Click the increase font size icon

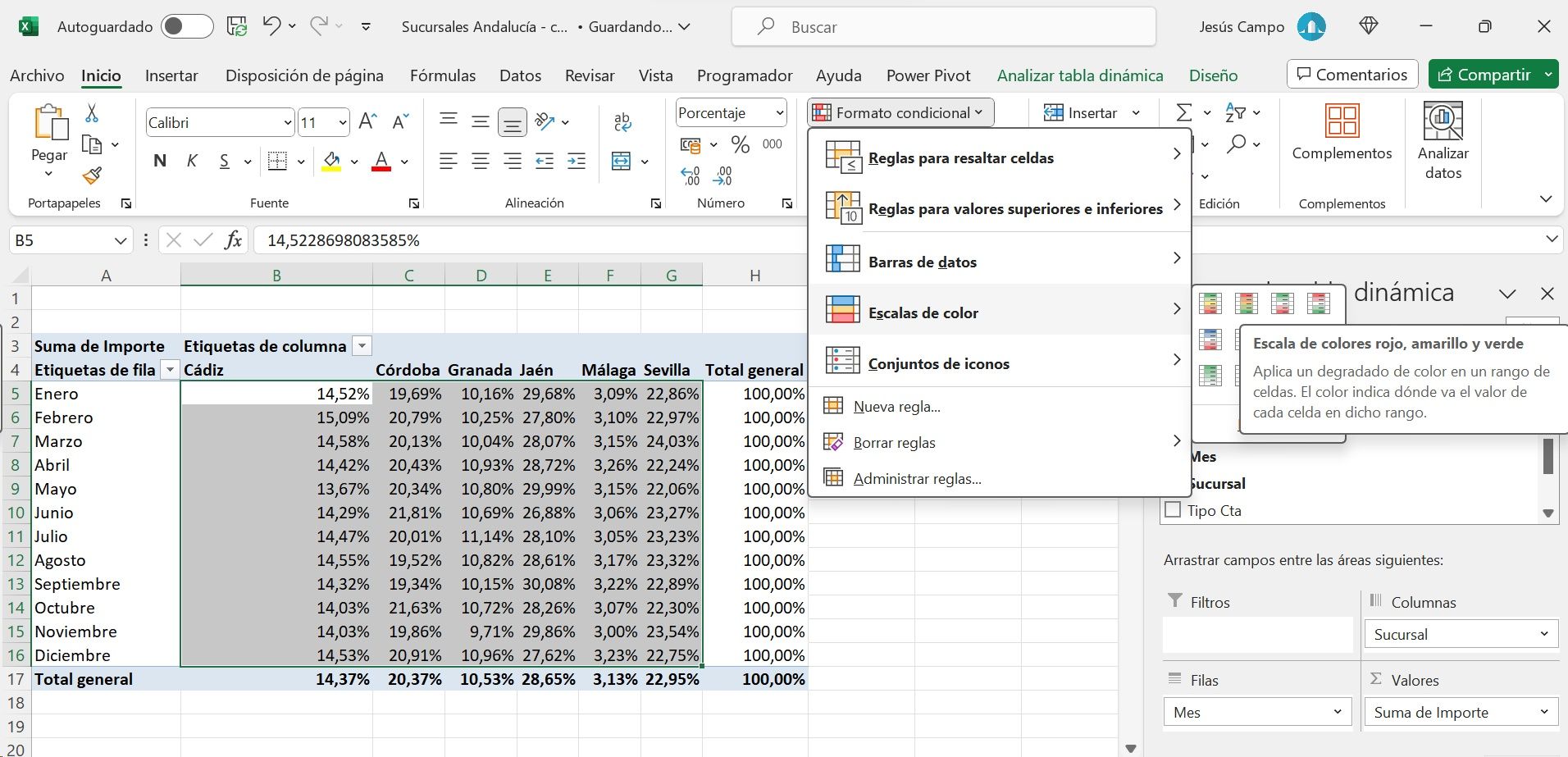pos(368,123)
